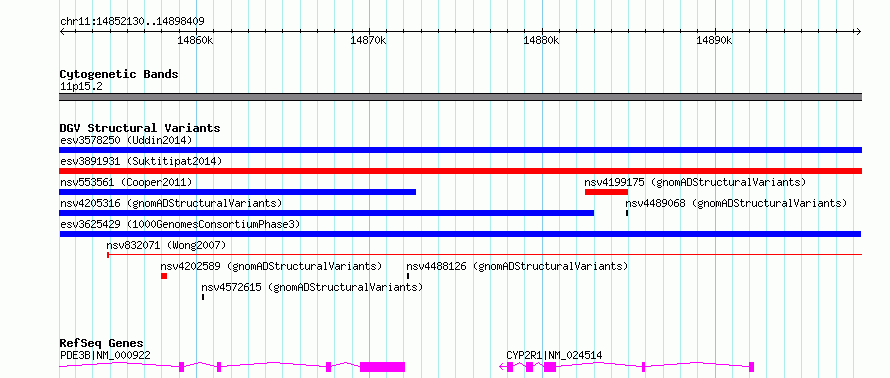
Task: Click the nsv4489068 small black marker
Action: [x=627, y=213]
